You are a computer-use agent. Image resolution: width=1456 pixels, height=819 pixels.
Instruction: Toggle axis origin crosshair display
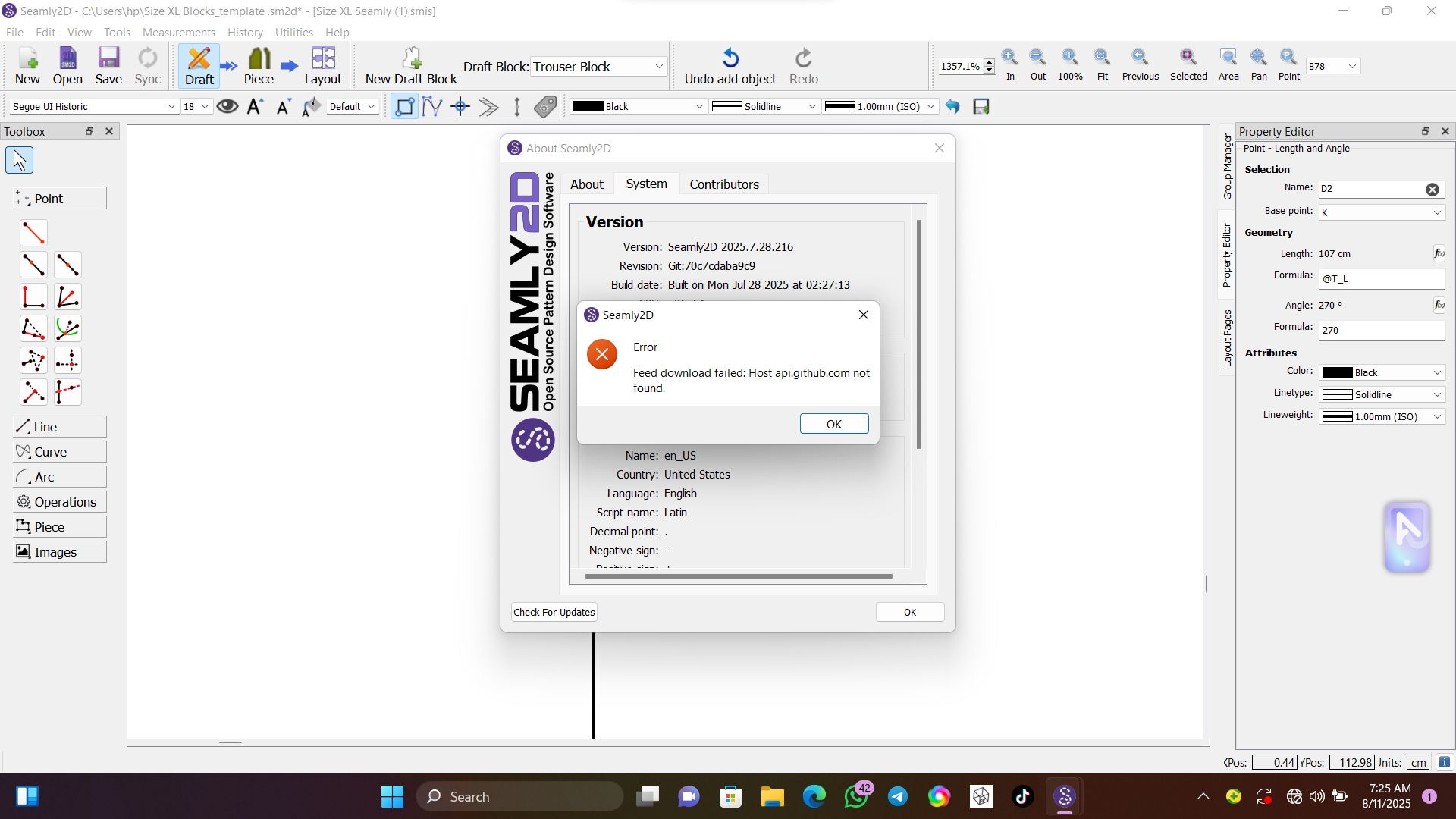tap(460, 106)
